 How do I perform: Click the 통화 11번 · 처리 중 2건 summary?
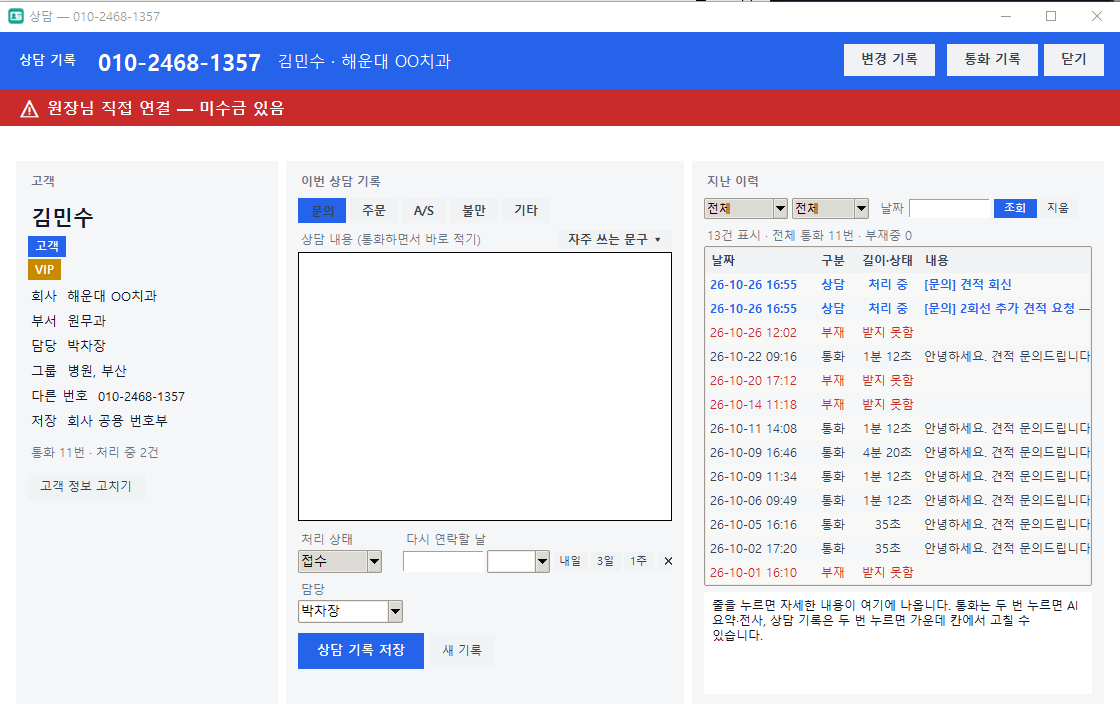(x=95, y=453)
